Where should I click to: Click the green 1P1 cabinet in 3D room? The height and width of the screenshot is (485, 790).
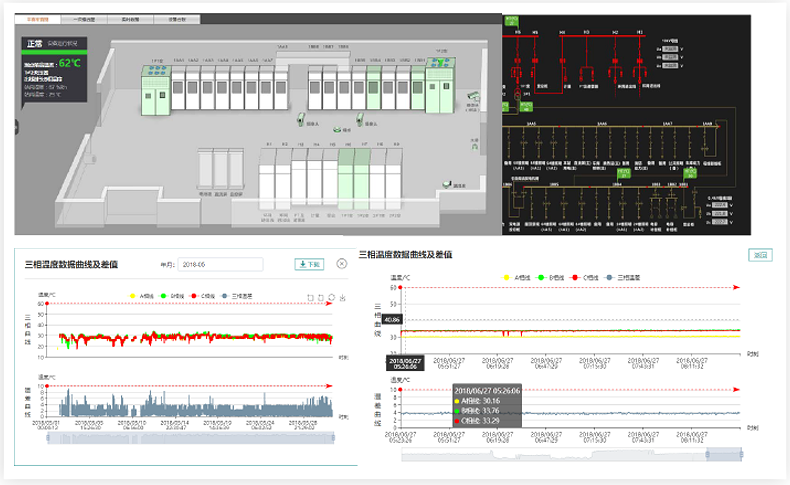tap(156, 91)
